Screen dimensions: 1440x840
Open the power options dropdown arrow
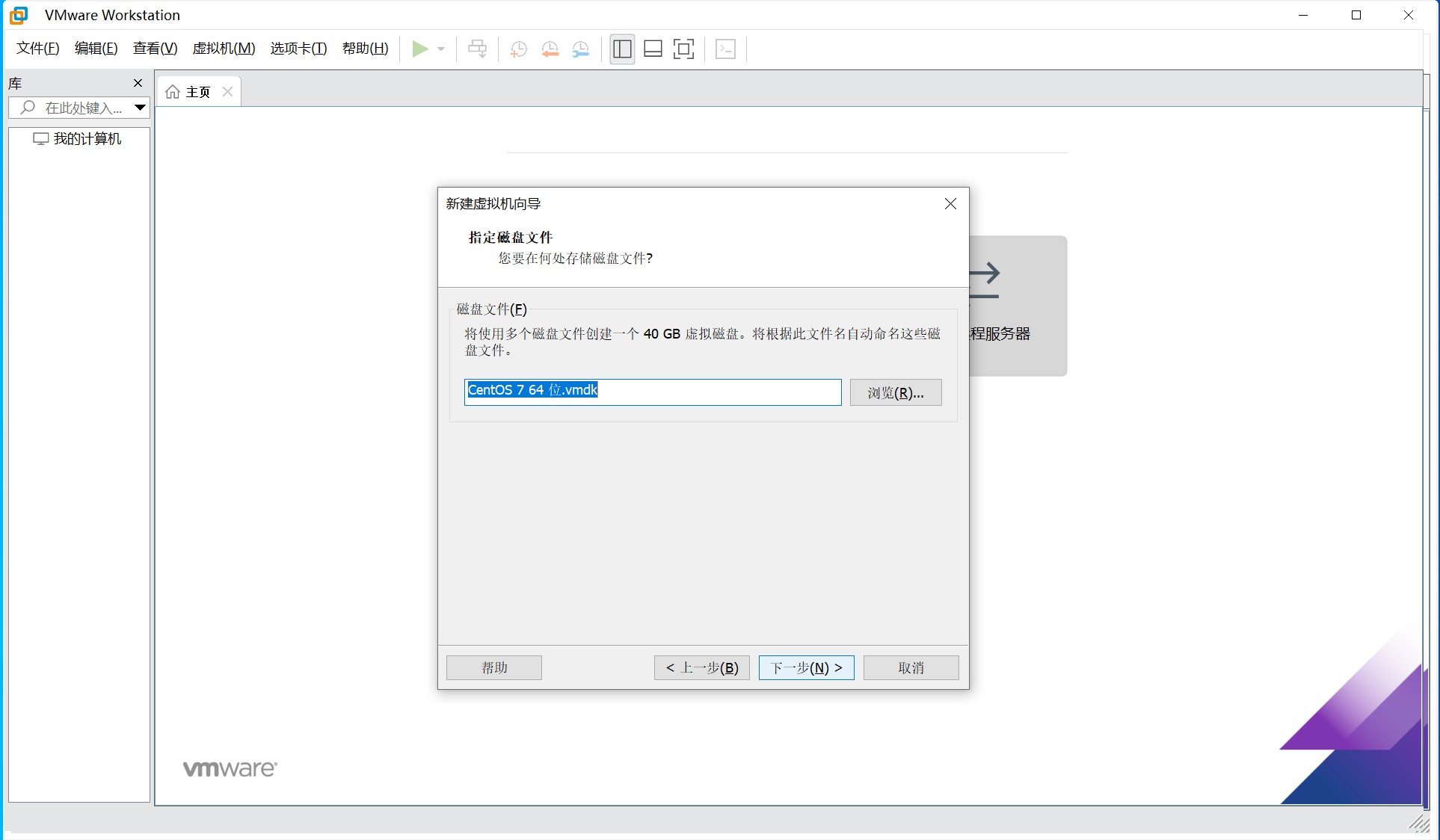[441, 49]
